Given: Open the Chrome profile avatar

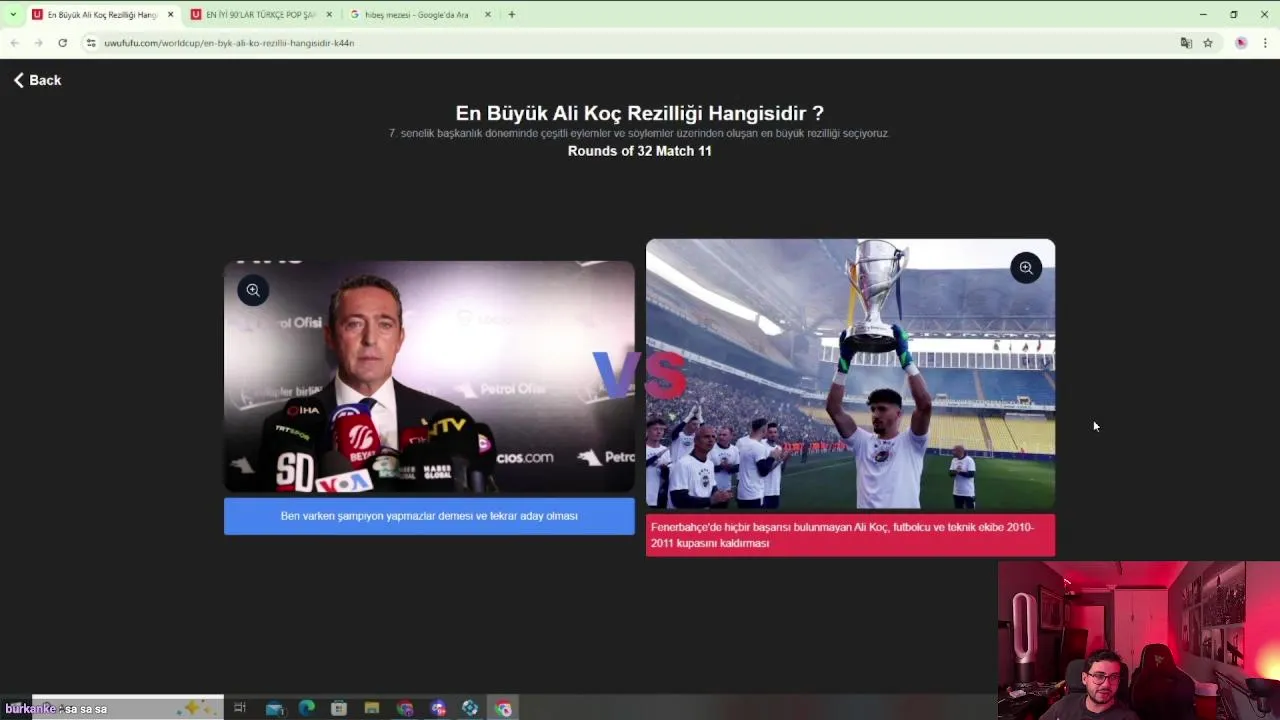Looking at the screenshot, I should point(1241,43).
